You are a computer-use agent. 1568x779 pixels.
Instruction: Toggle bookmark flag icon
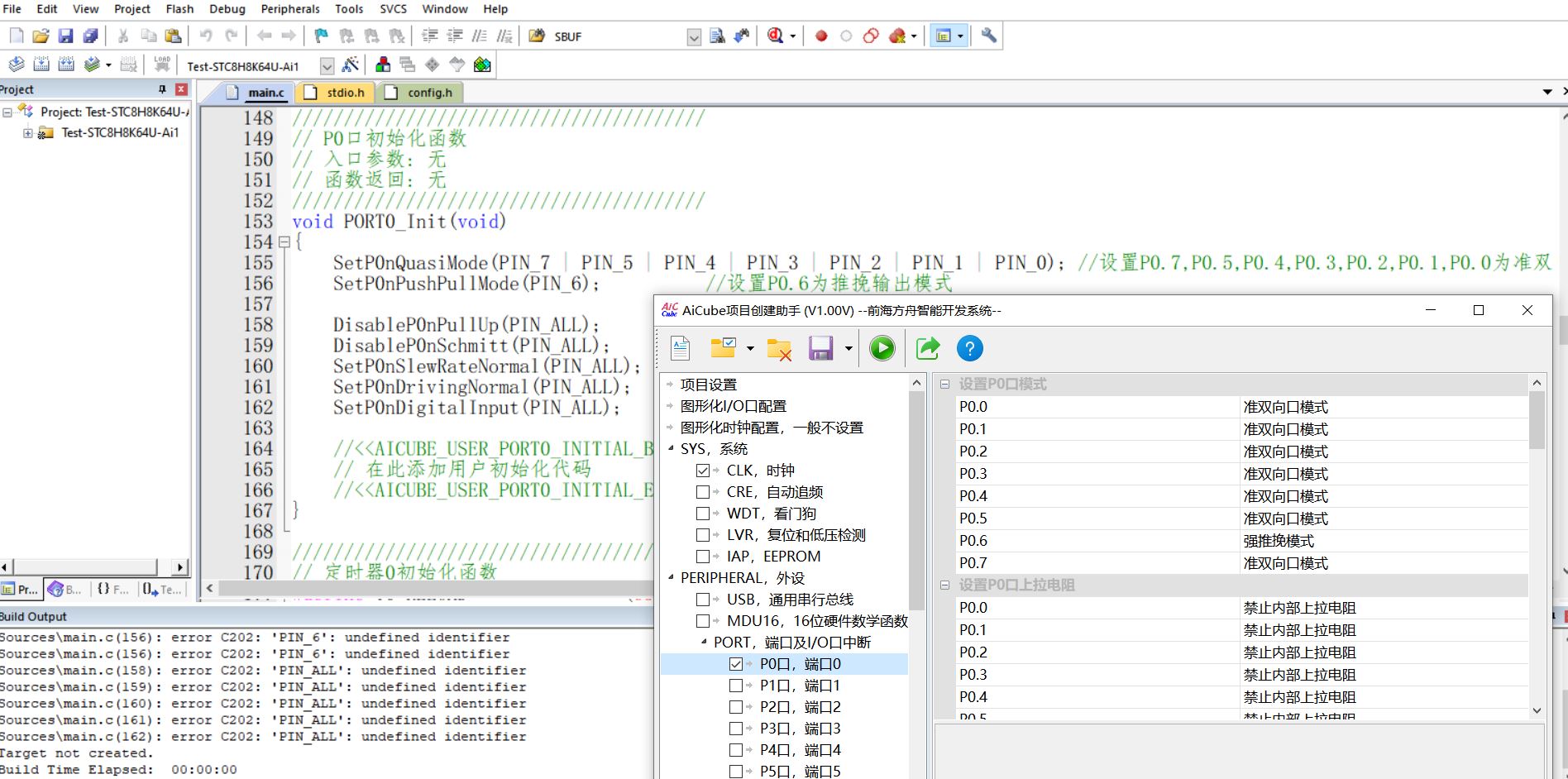pos(322,36)
